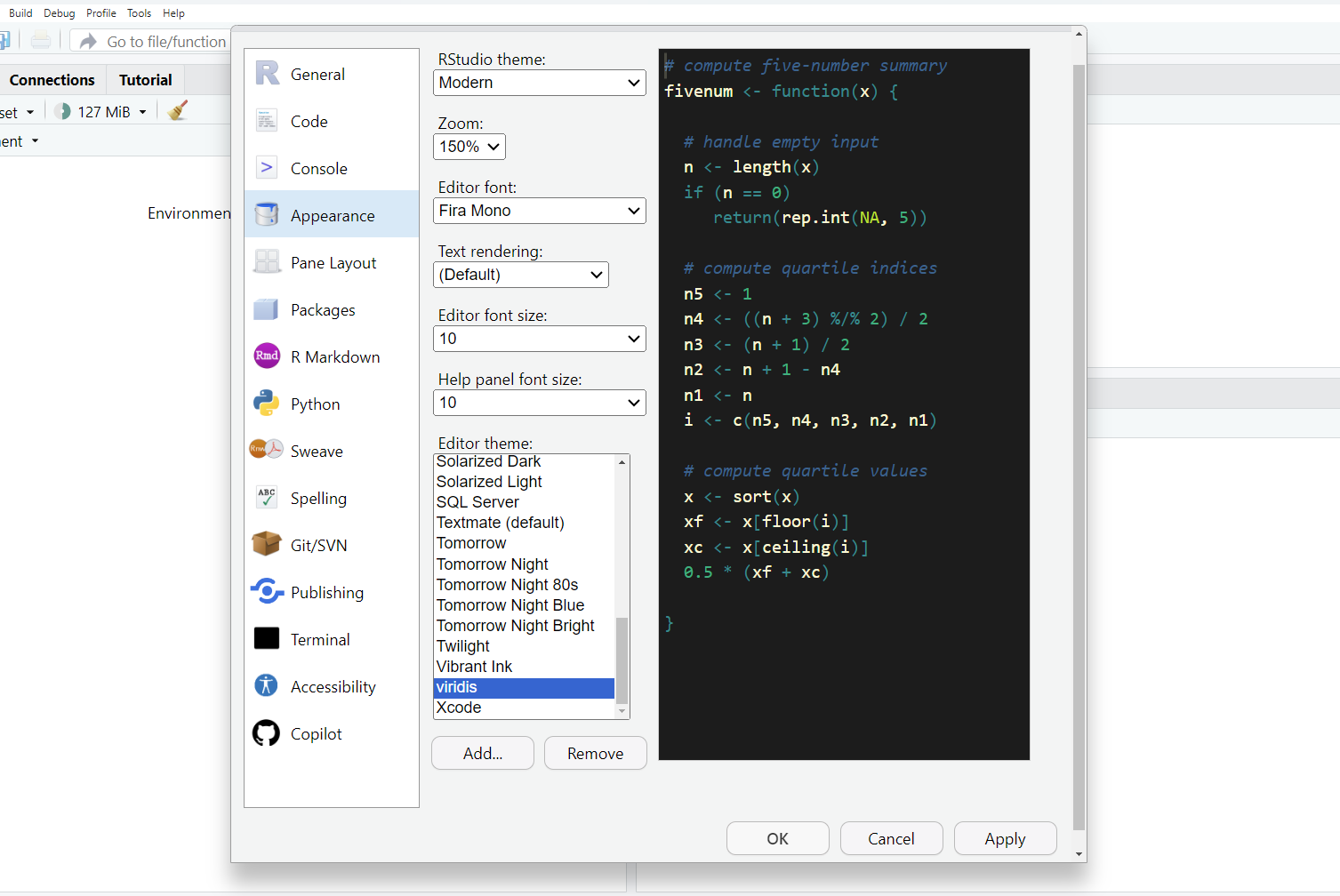Open the Text rendering dropdown
The height and width of the screenshot is (896, 1340).
click(x=520, y=275)
